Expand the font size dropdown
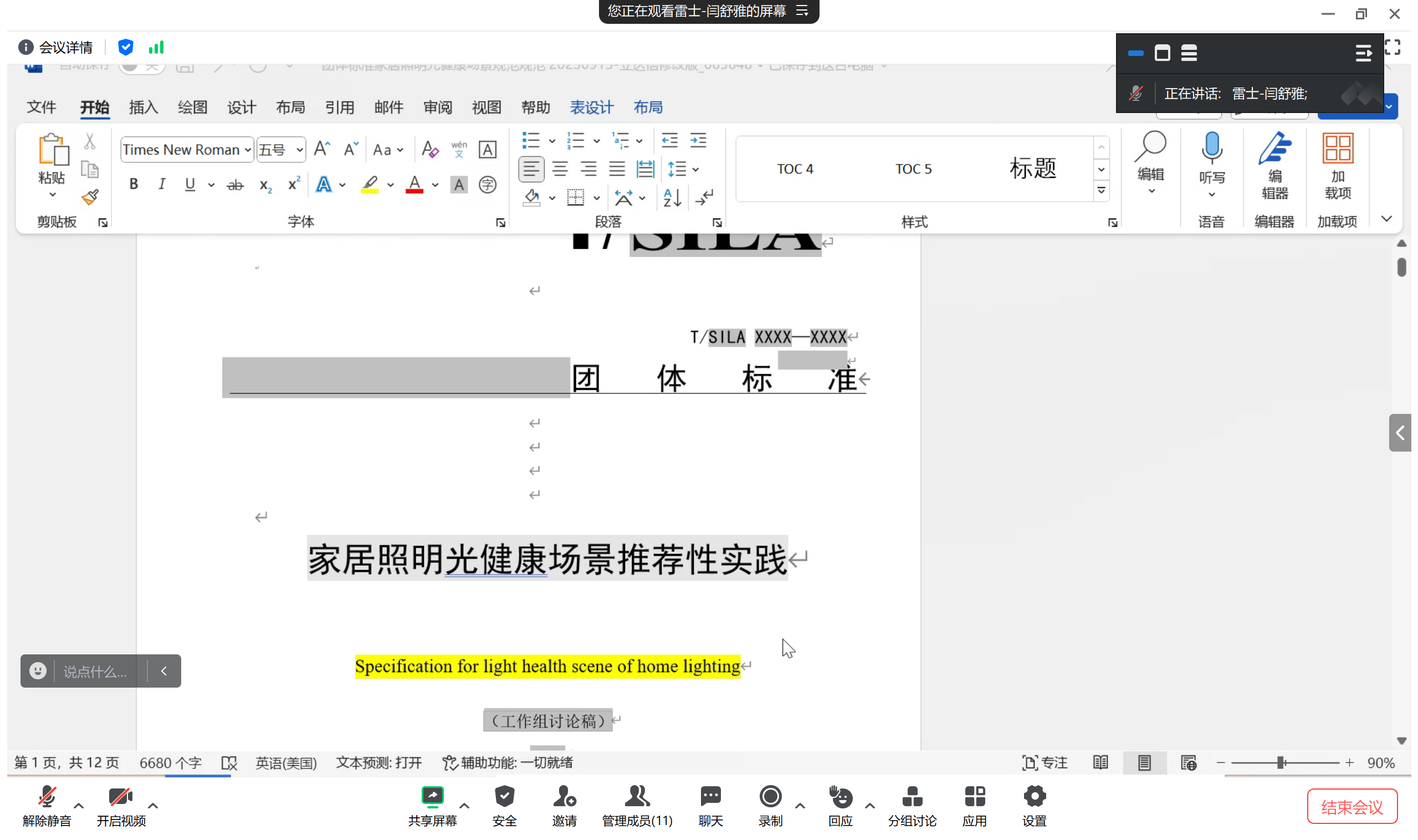Screen dimensions: 1418x840 (299, 150)
